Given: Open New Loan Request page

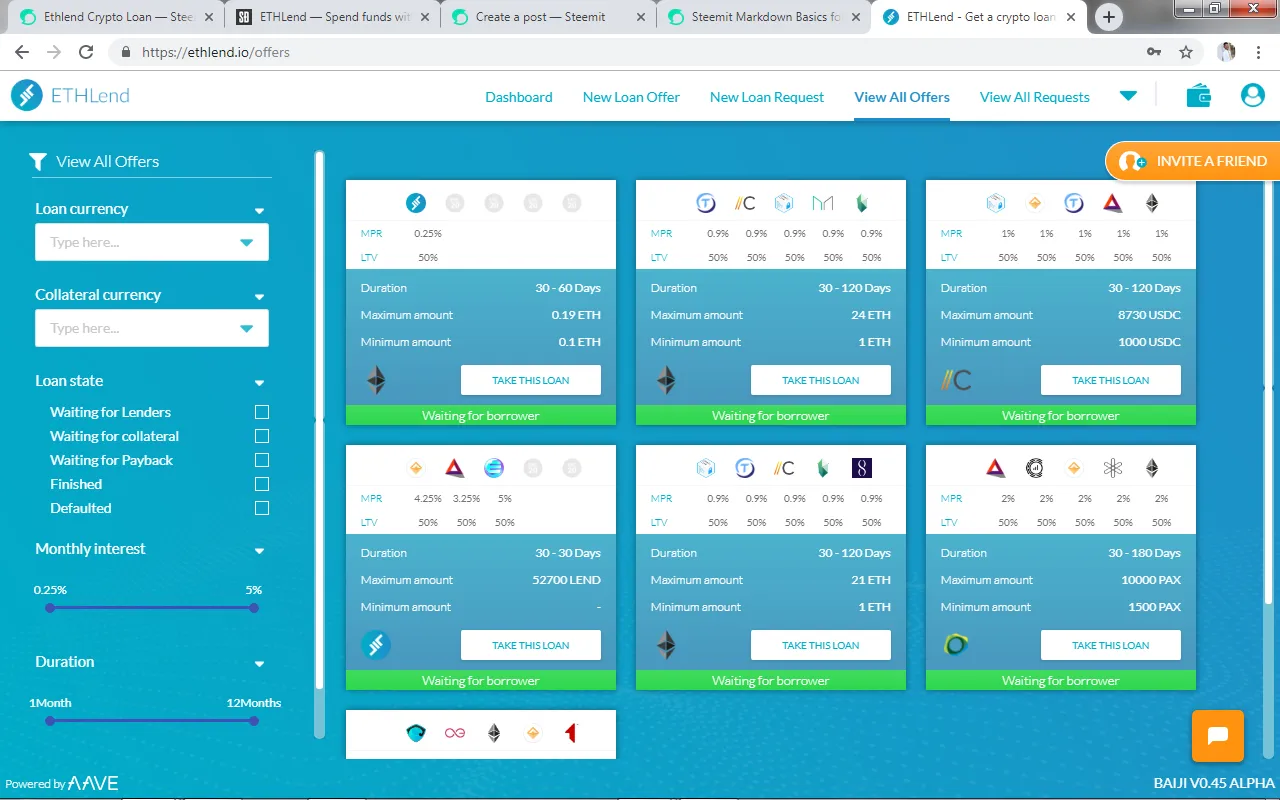Looking at the screenshot, I should (x=767, y=97).
